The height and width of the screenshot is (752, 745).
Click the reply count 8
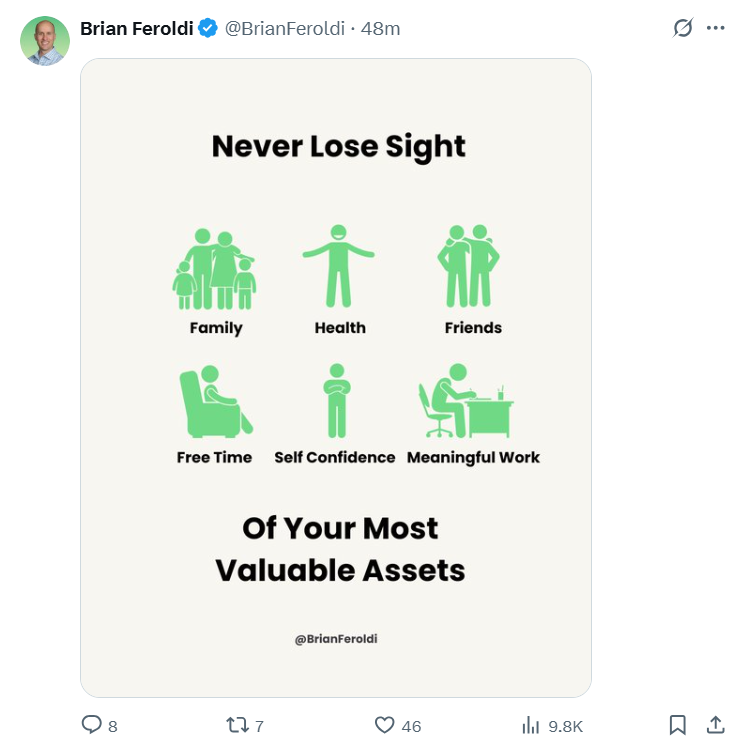coord(113,727)
